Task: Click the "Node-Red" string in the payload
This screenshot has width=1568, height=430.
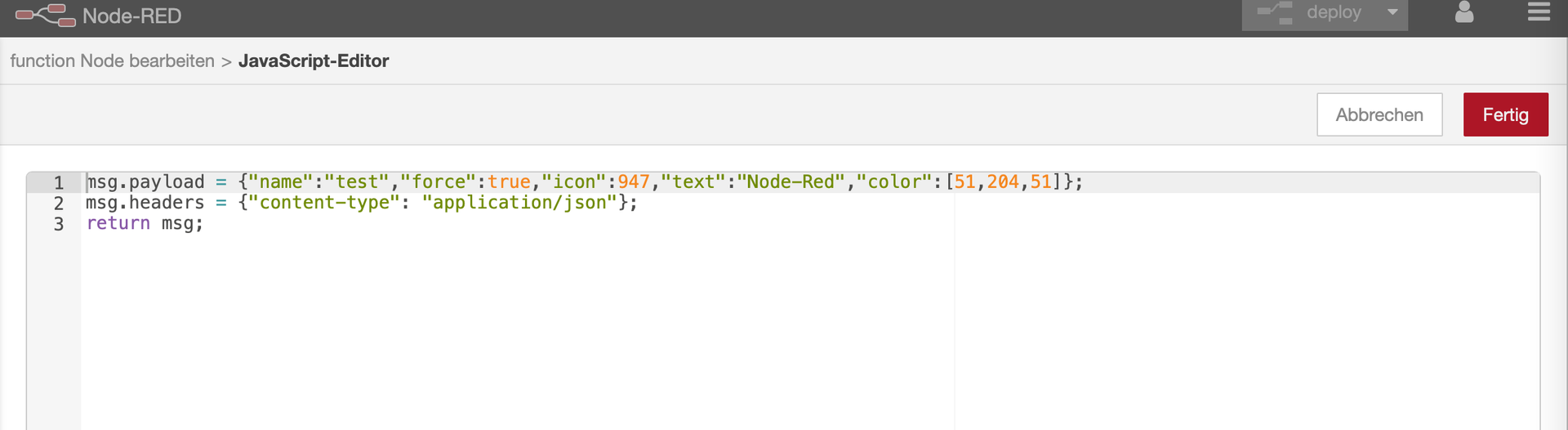Action: coord(791,181)
